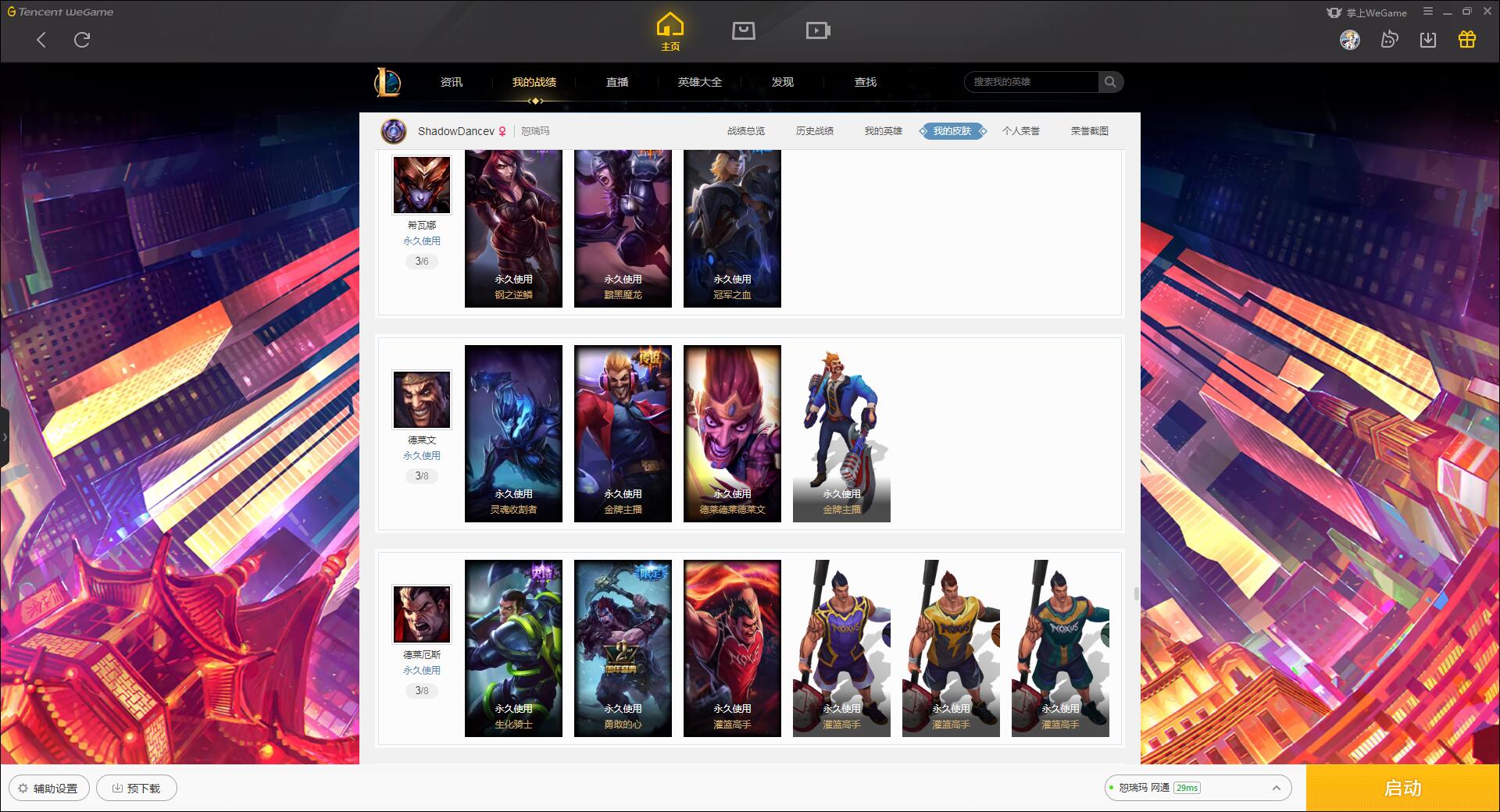This screenshot has height=812, width=1500.
Task: Open the home 主页 icon
Action: [x=670, y=32]
